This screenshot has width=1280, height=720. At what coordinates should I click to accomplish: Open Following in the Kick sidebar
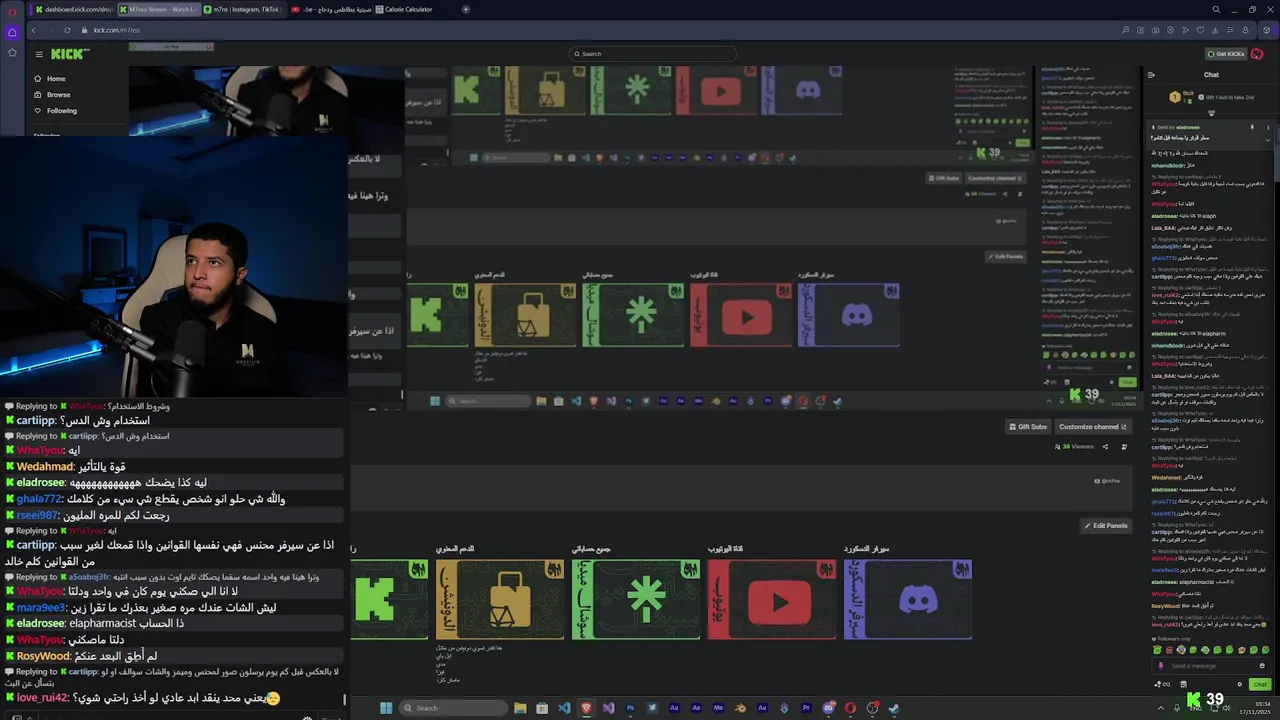pos(55,111)
